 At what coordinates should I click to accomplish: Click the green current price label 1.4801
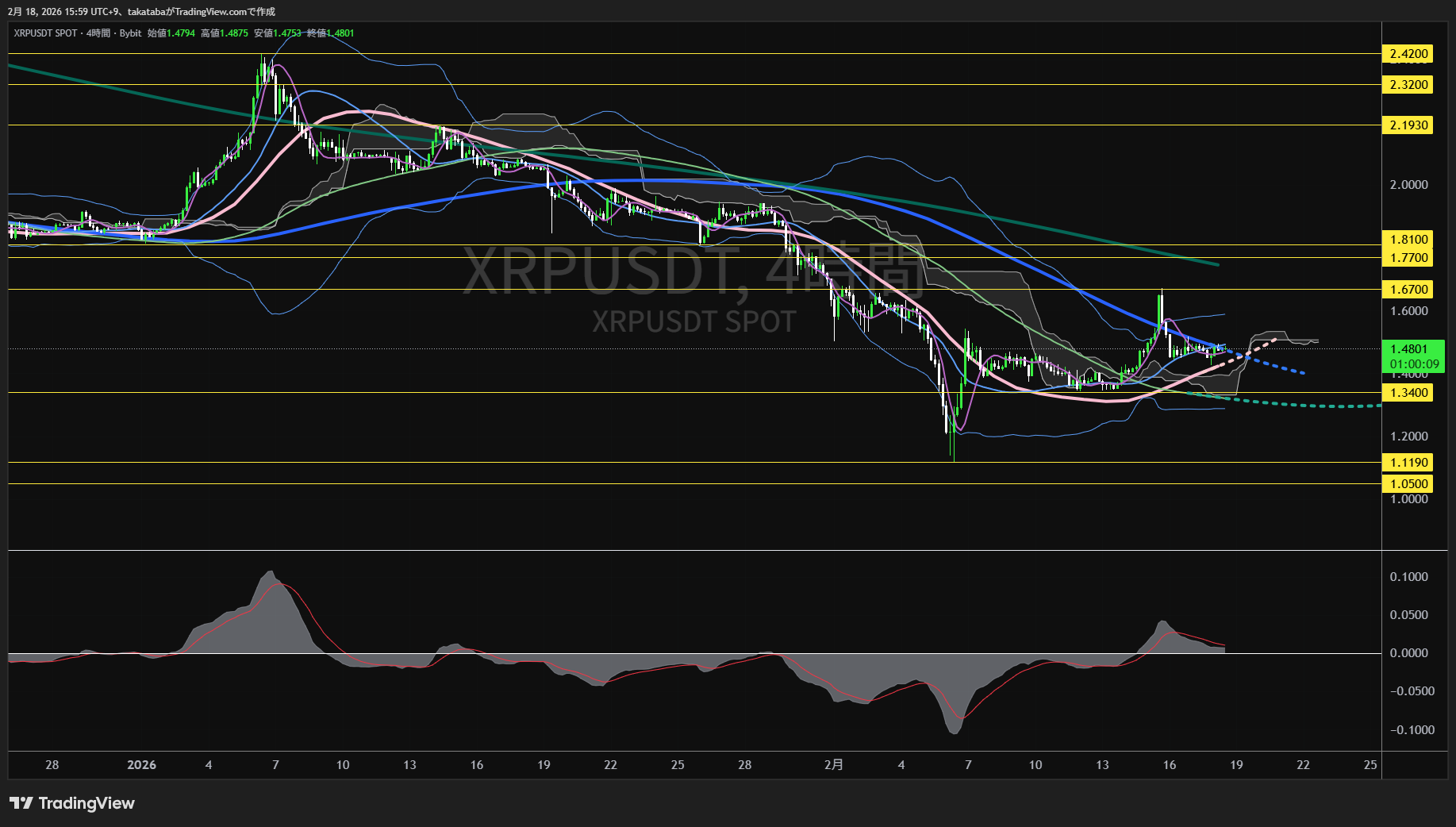click(x=1409, y=349)
